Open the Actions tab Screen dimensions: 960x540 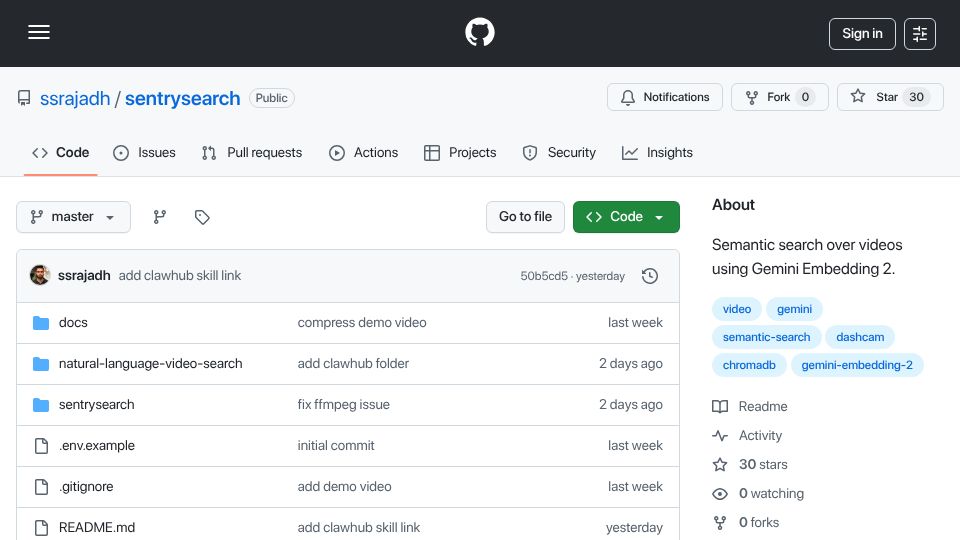(364, 152)
